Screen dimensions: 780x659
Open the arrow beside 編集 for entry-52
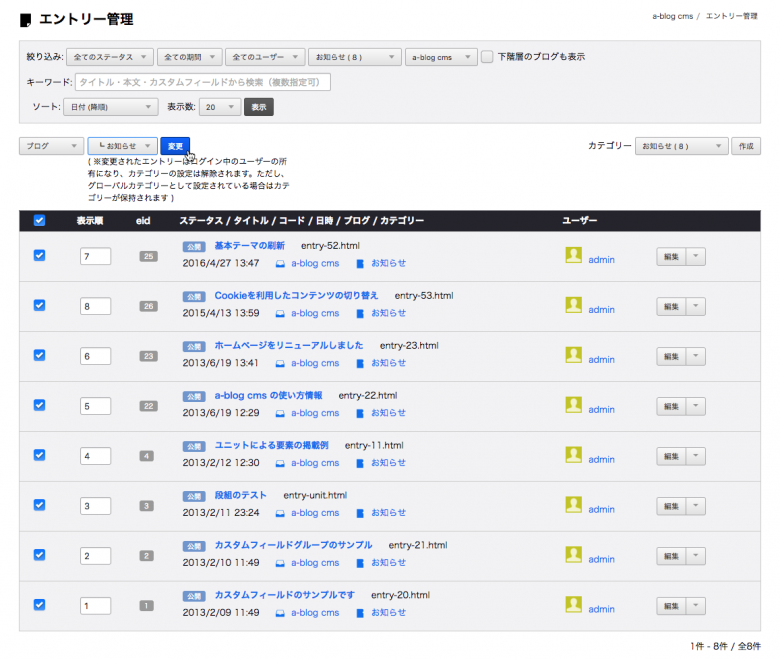pyautogui.click(x=697, y=257)
